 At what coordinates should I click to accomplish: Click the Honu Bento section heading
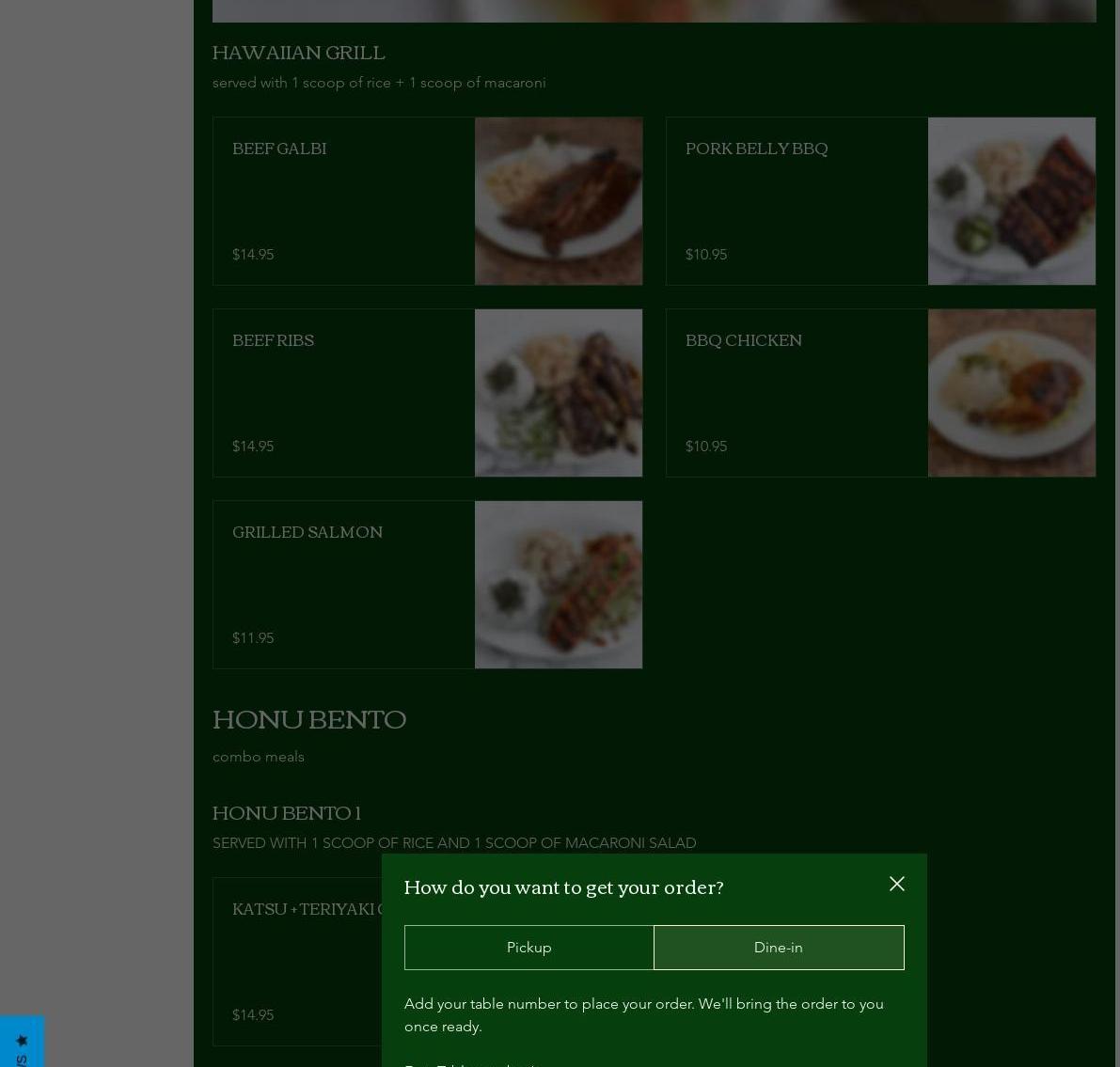coord(309,720)
